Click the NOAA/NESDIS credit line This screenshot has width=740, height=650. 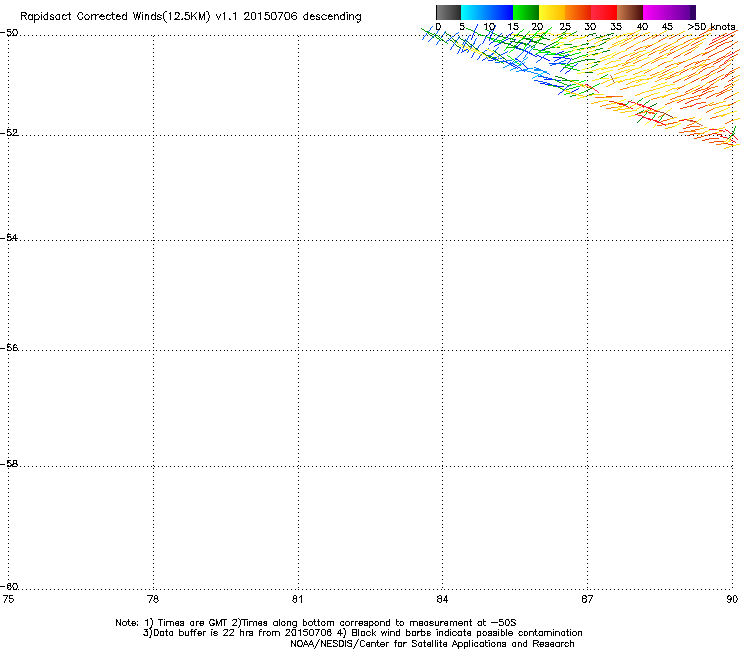(432, 644)
